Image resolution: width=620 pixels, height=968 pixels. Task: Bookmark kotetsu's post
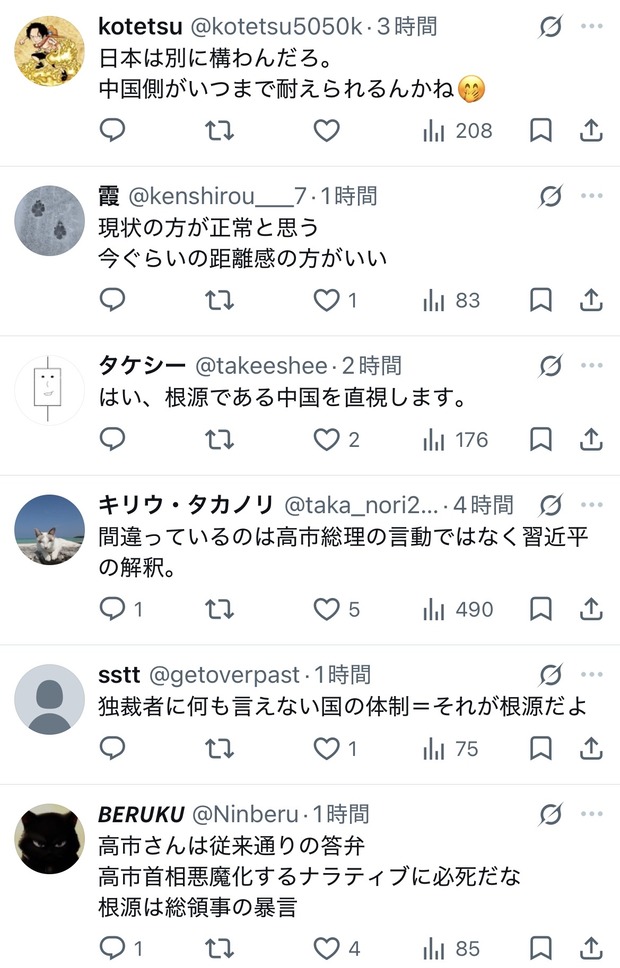(541, 130)
